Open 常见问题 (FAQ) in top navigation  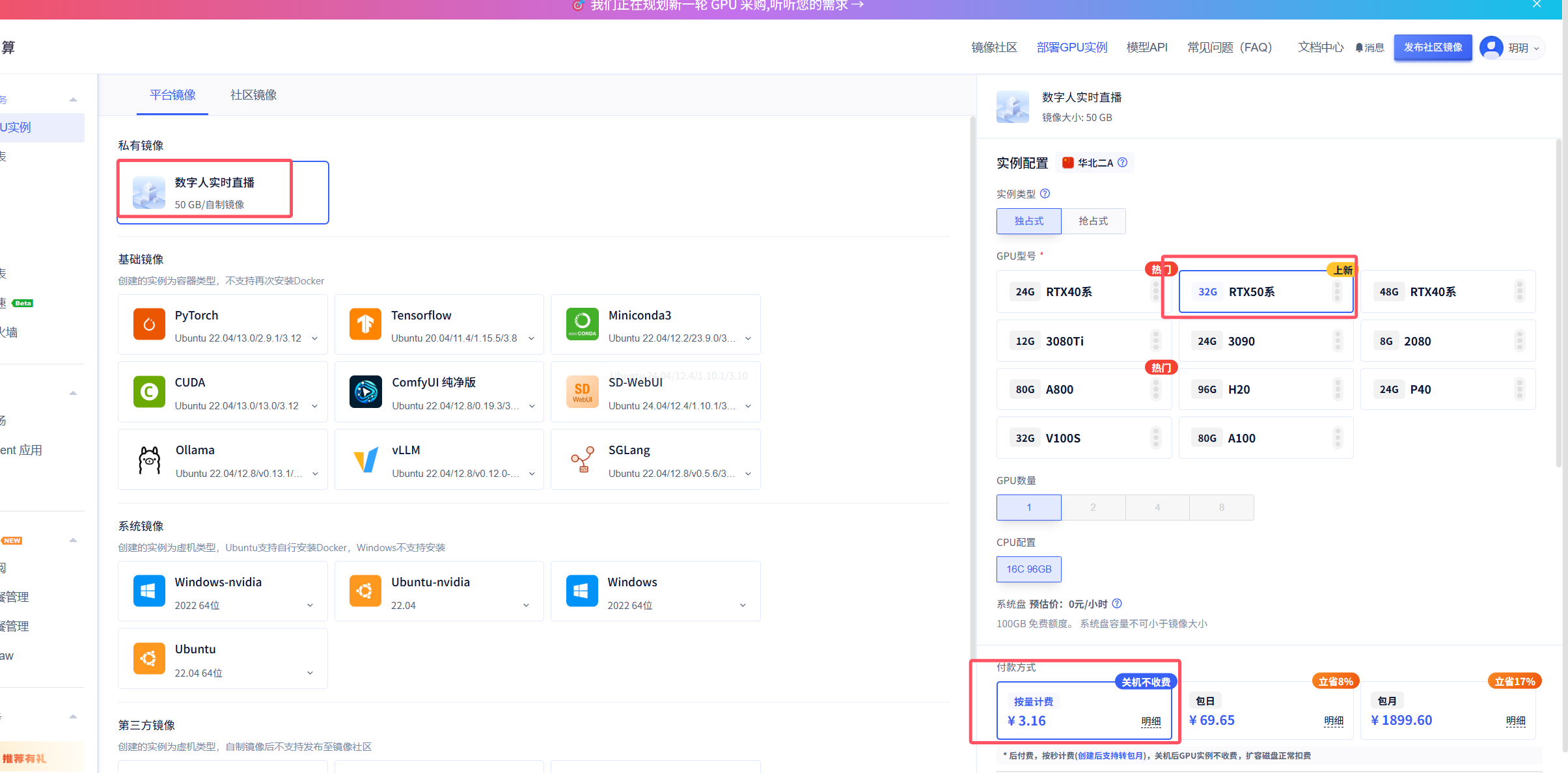click(x=1230, y=47)
